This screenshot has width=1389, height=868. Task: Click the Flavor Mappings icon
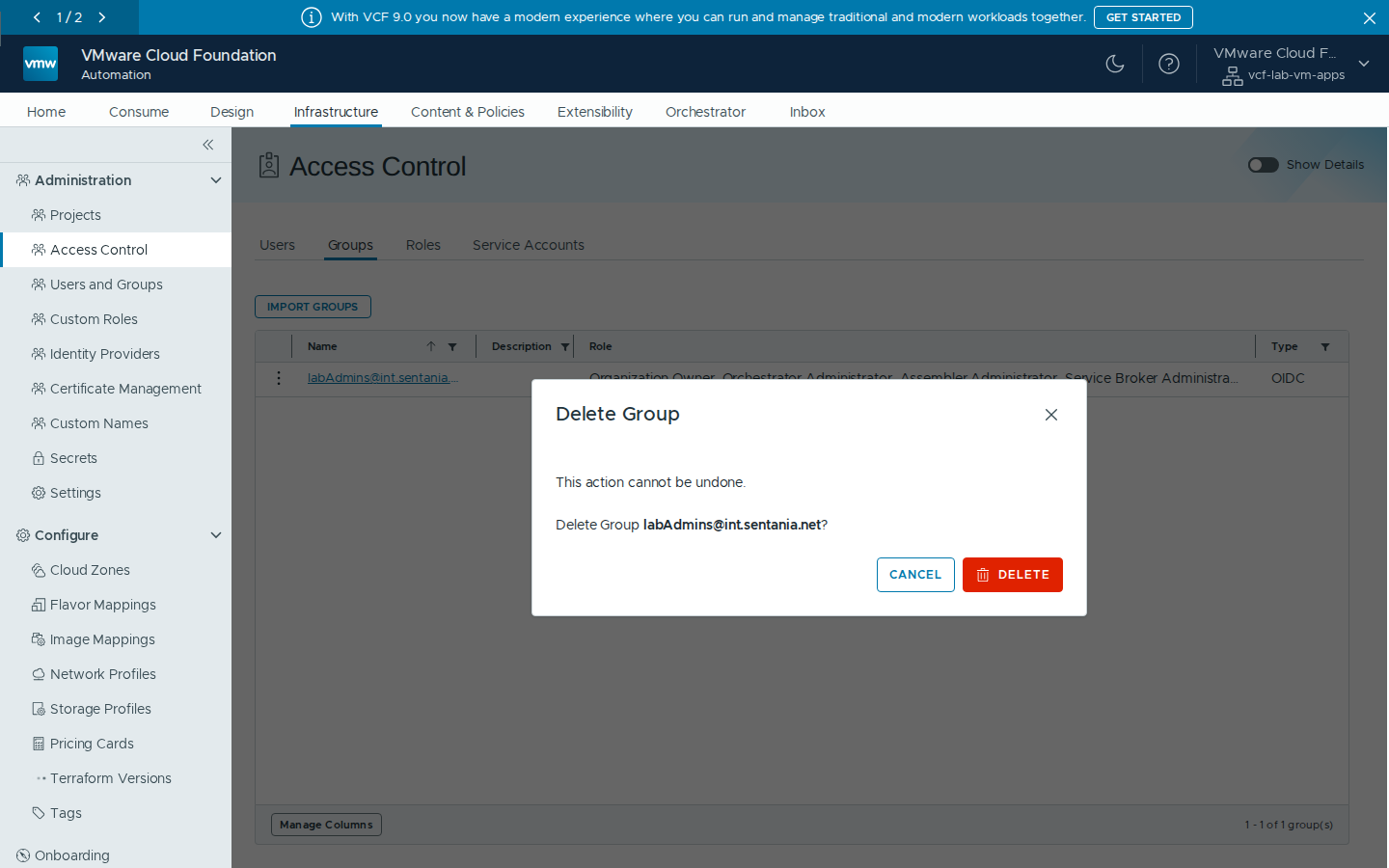click(39, 605)
